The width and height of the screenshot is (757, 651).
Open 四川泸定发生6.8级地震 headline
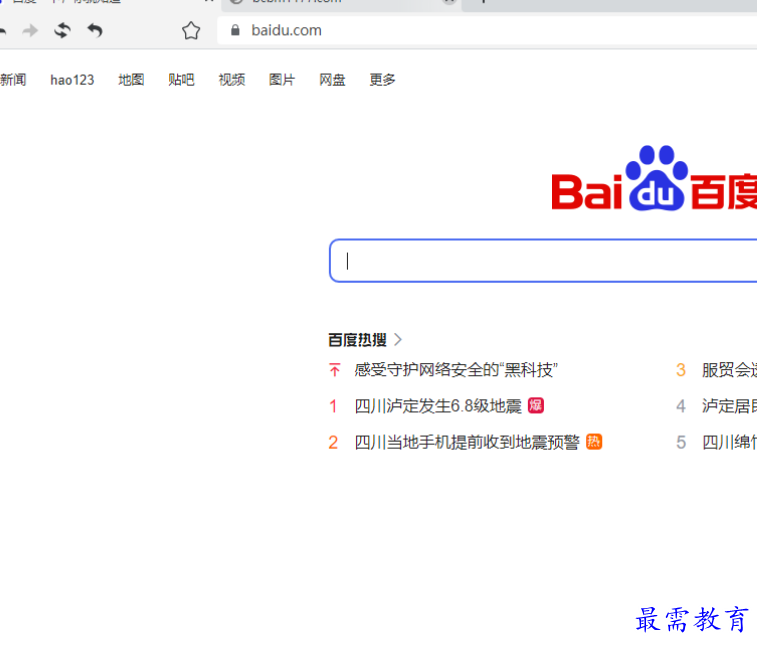[x=438, y=406]
